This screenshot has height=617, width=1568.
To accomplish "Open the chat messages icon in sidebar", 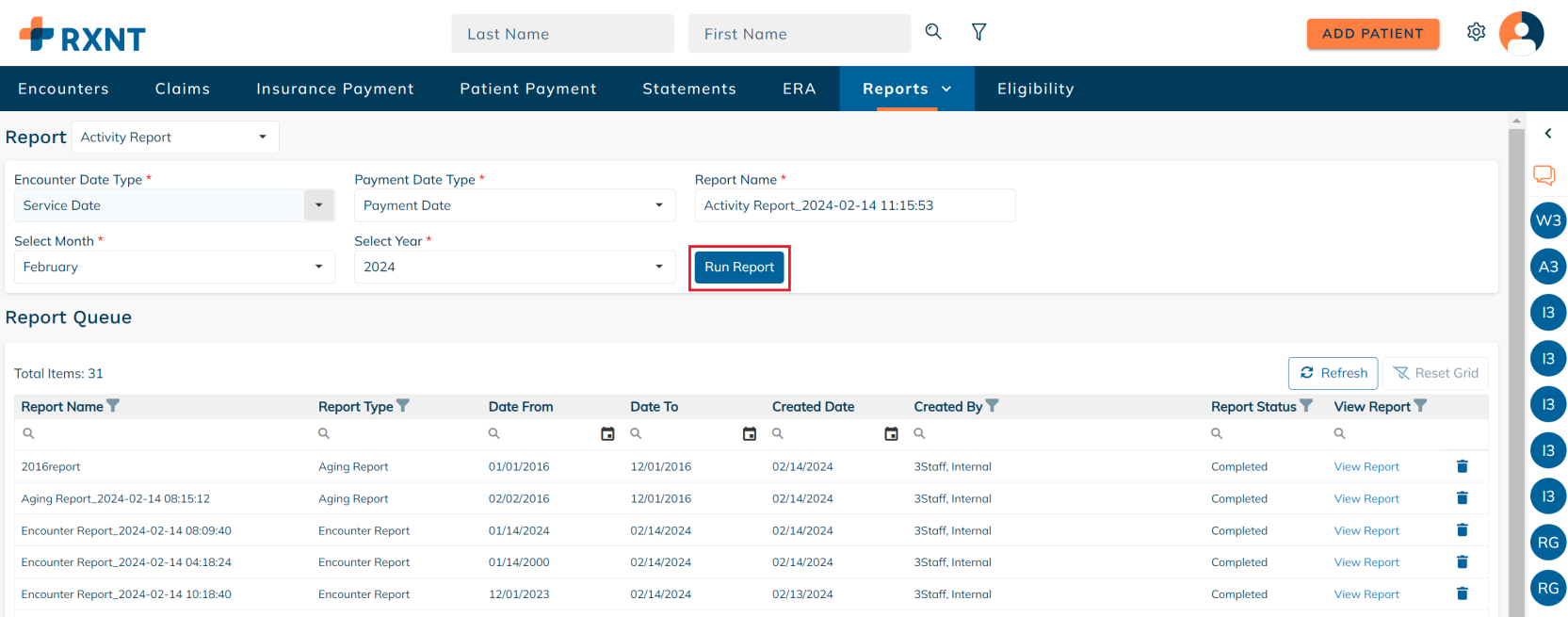I will 1544,175.
